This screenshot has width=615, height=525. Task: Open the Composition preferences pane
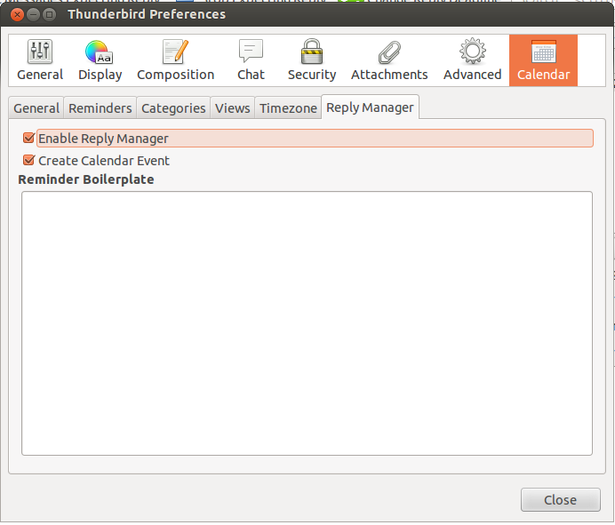click(x=175, y=60)
